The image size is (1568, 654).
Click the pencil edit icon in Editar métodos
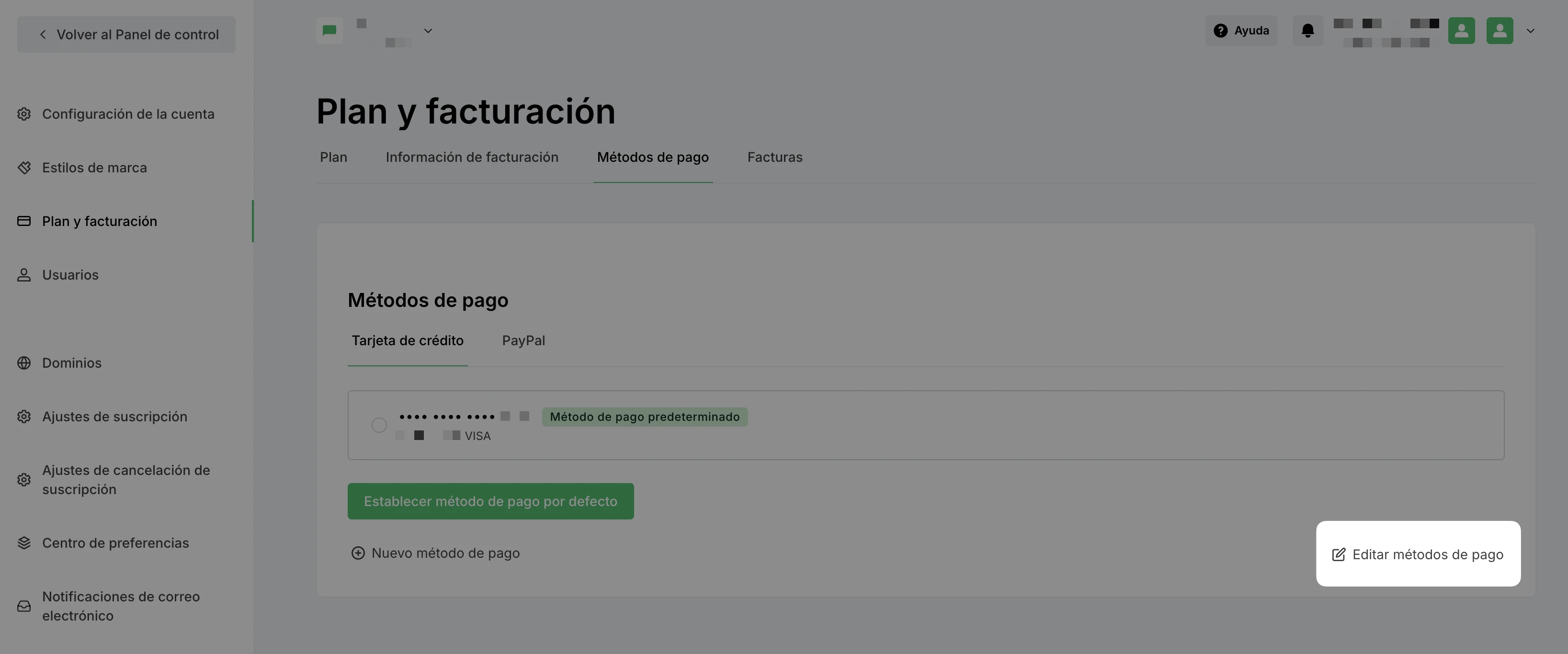(1339, 555)
